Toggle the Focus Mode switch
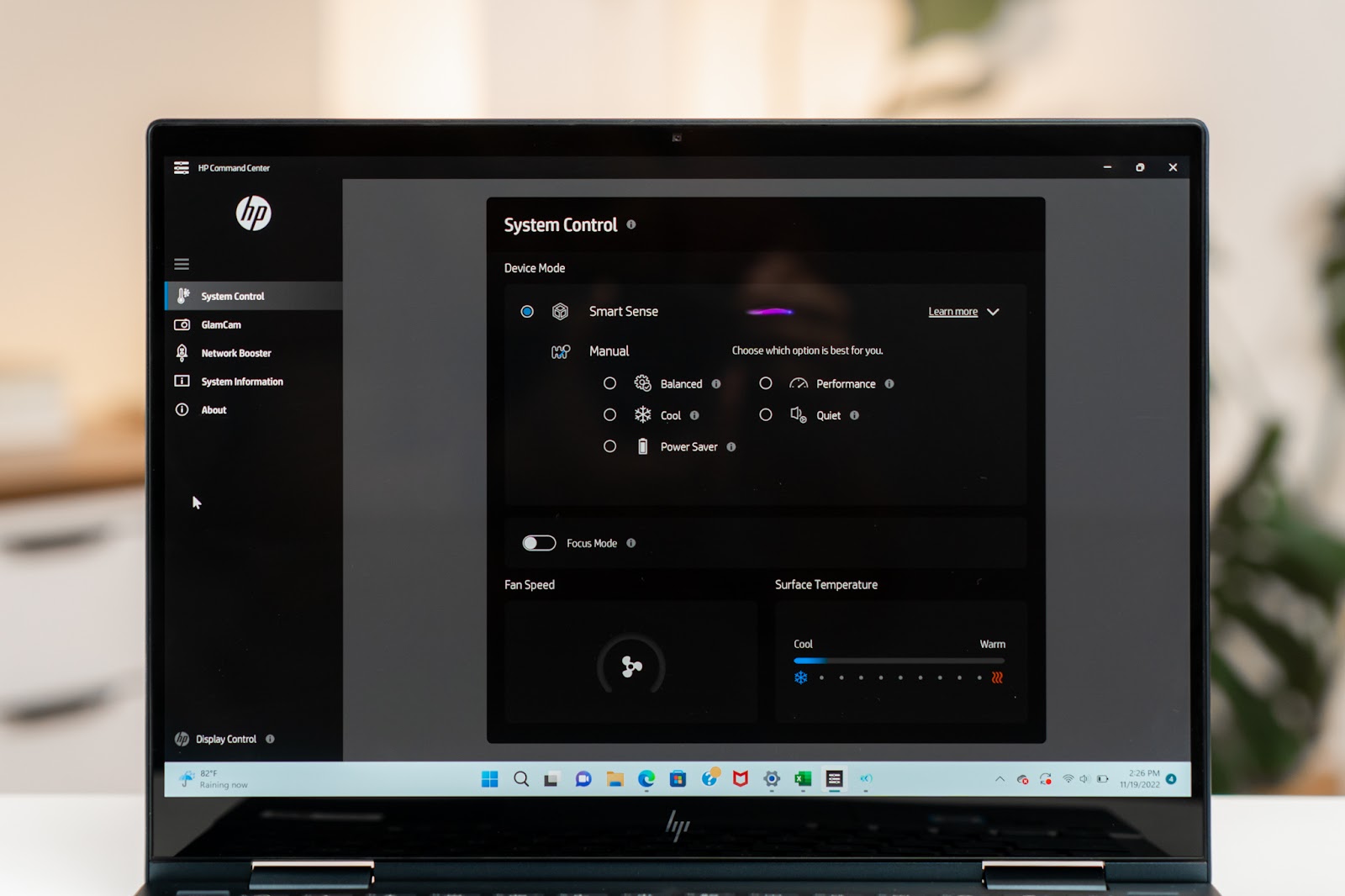 click(x=539, y=543)
